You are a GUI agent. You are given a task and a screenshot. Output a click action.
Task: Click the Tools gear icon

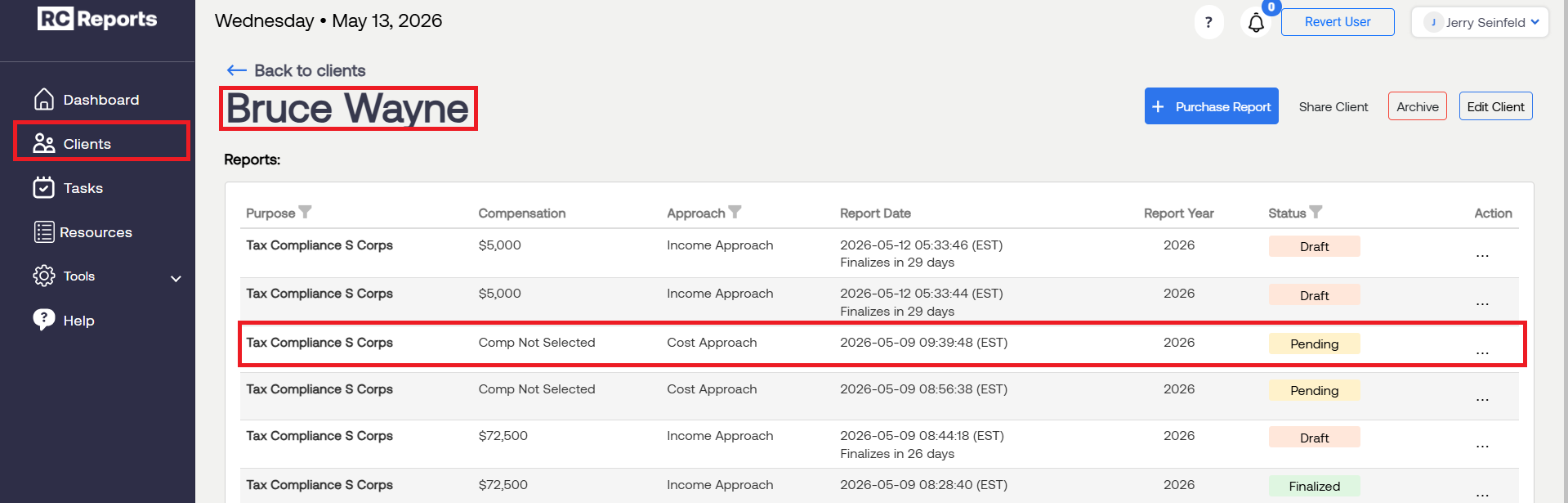(44, 276)
